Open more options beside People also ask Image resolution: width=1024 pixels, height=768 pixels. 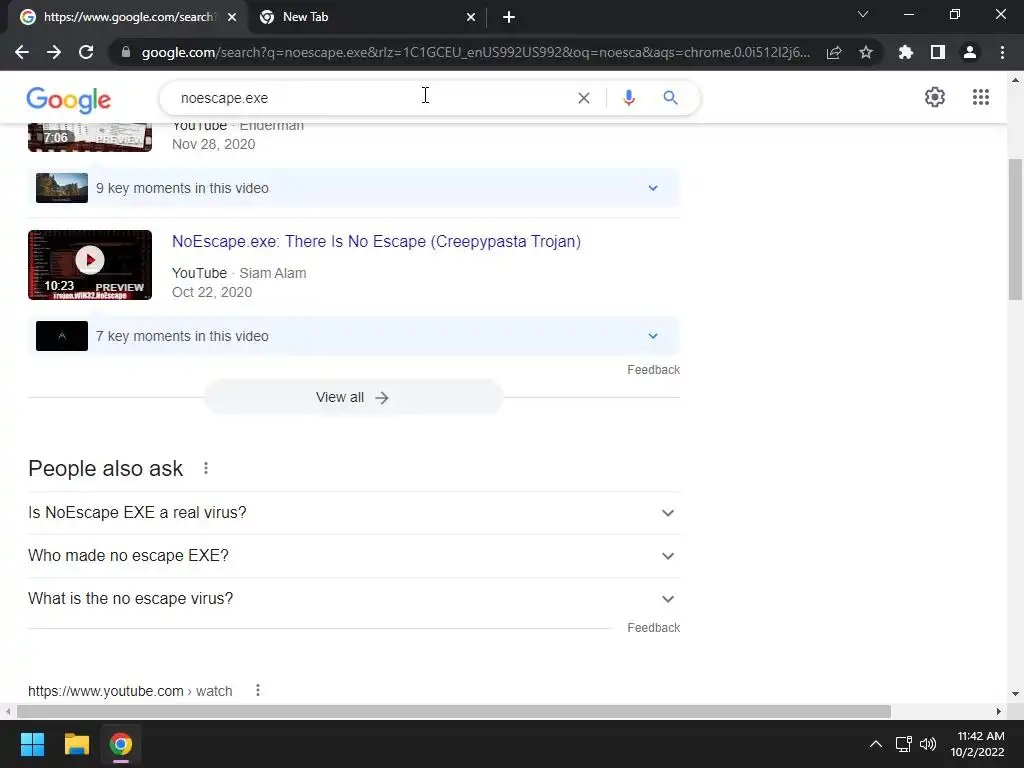point(206,468)
